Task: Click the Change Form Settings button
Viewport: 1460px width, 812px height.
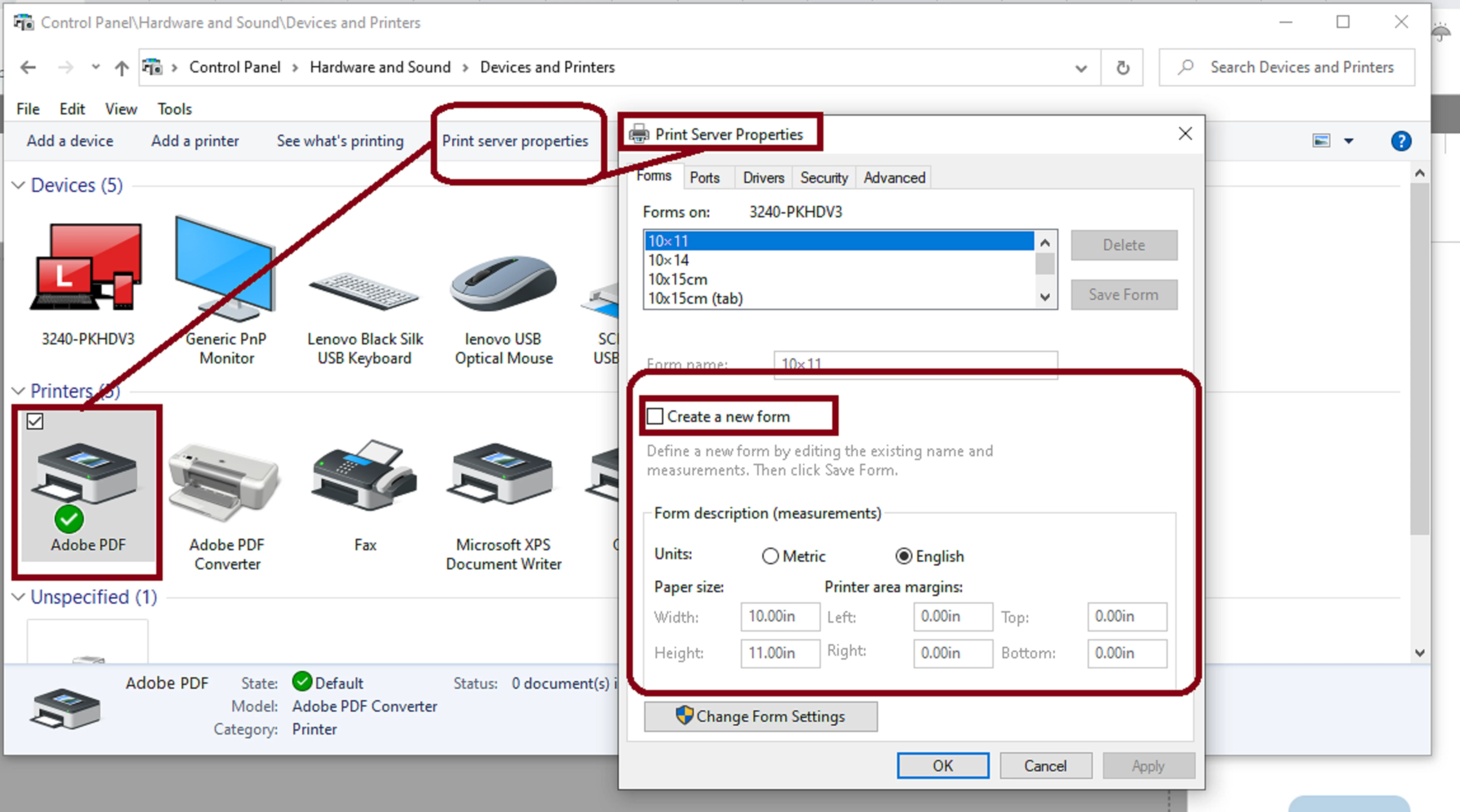Action: point(760,717)
